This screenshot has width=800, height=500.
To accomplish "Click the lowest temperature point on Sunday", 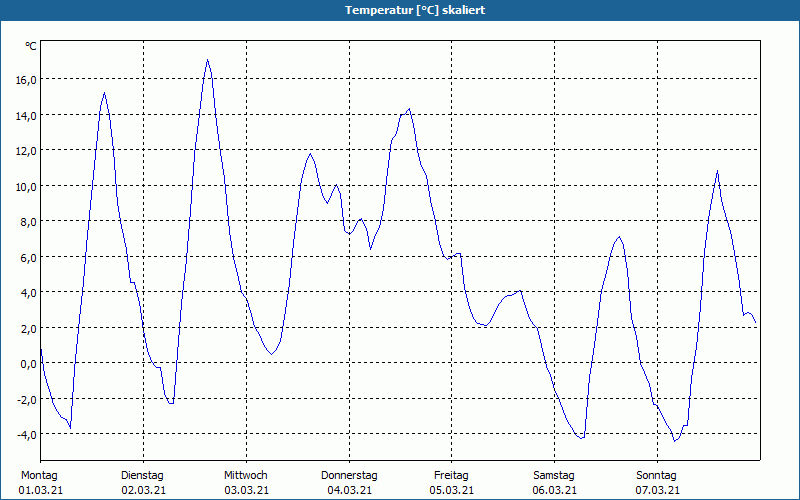I will point(674,441).
